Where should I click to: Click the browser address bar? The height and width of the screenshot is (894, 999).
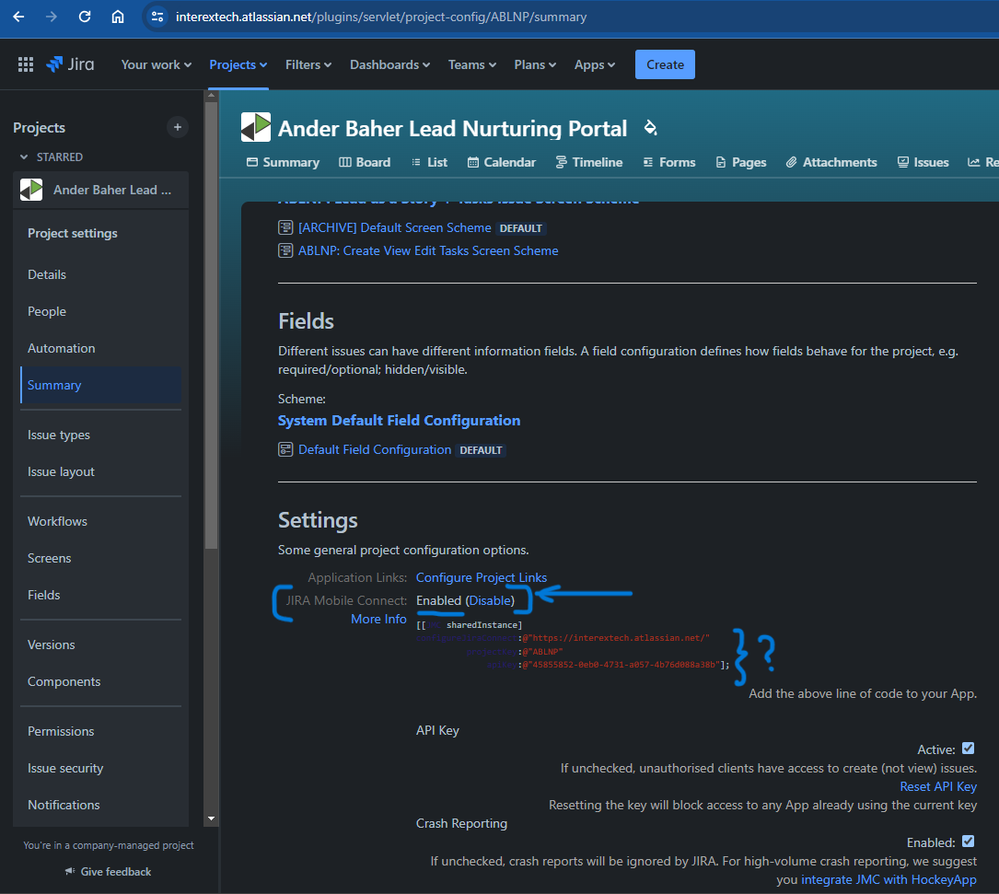pos(400,16)
